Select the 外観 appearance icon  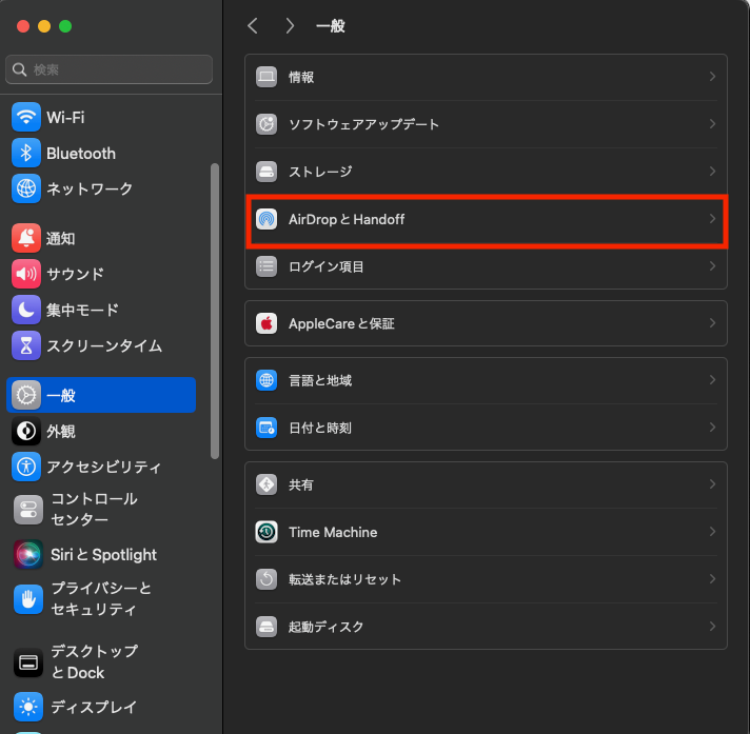26,431
